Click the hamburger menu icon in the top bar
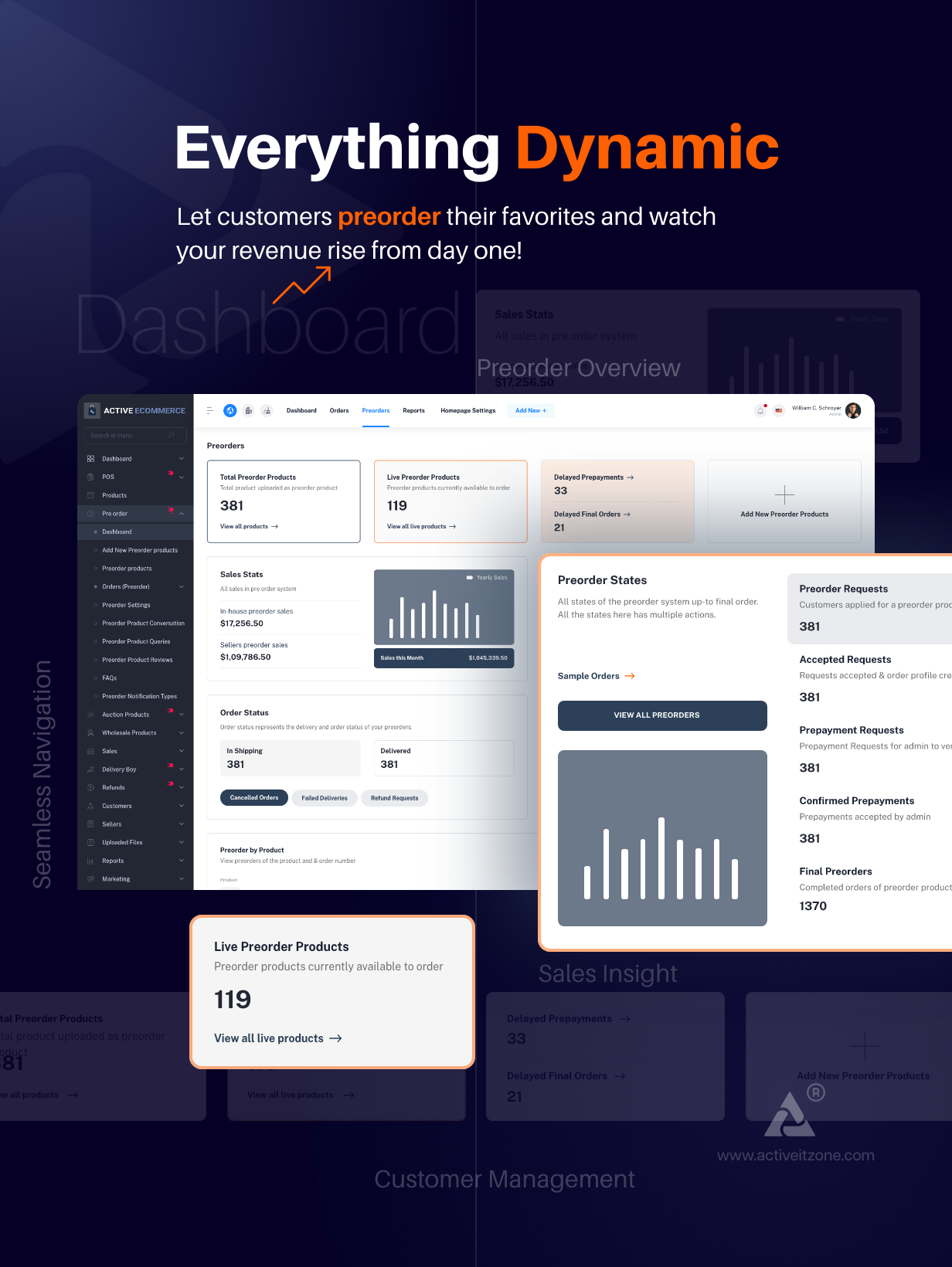The height and width of the screenshot is (1267, 952). click(x=209, y=410)
